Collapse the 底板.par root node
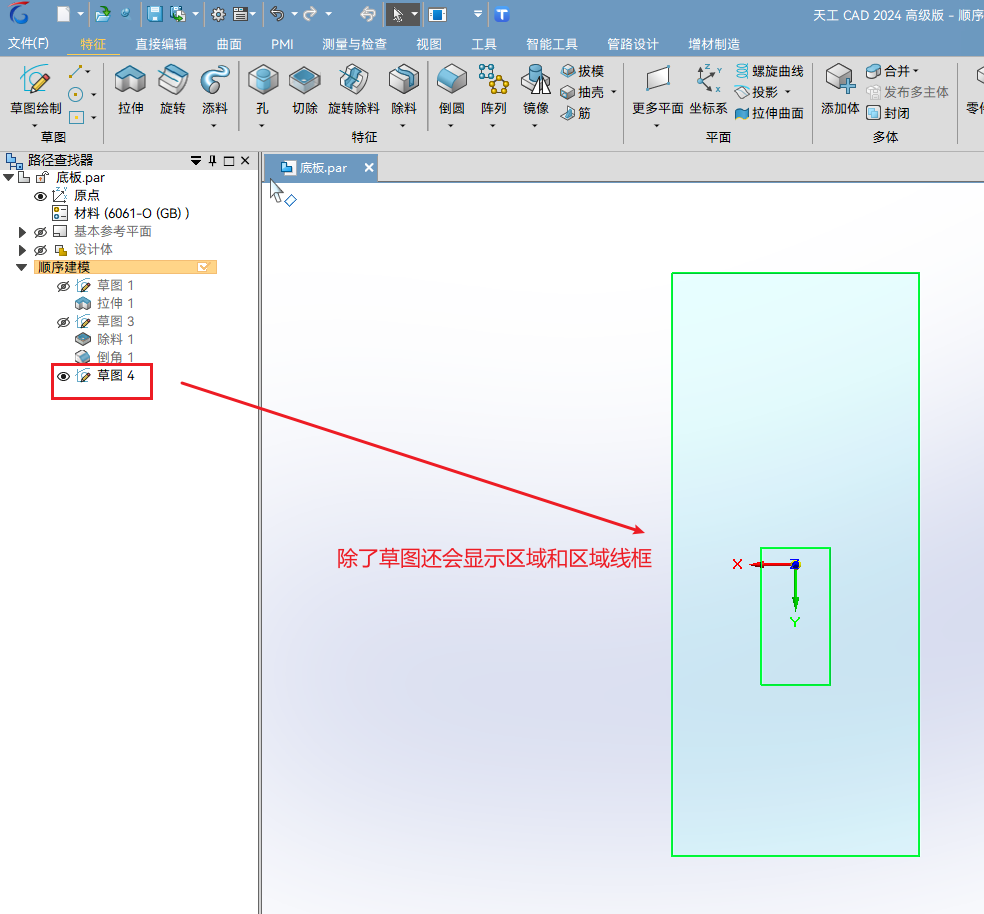The width and height of the screenshot is (984, 914). 9,178
